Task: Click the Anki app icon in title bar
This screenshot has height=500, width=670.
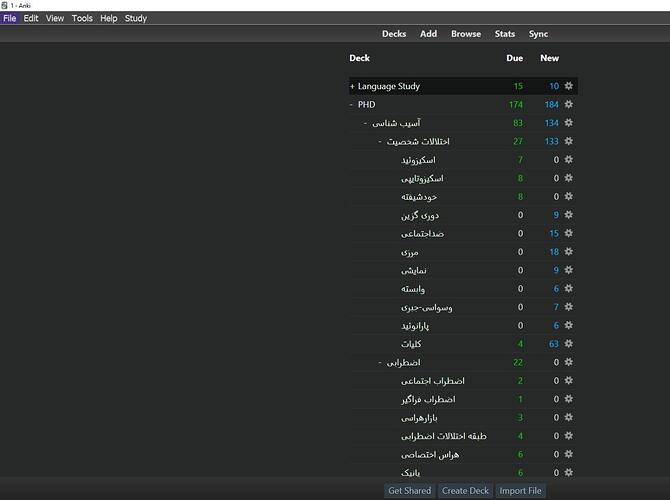Action: 4,5
